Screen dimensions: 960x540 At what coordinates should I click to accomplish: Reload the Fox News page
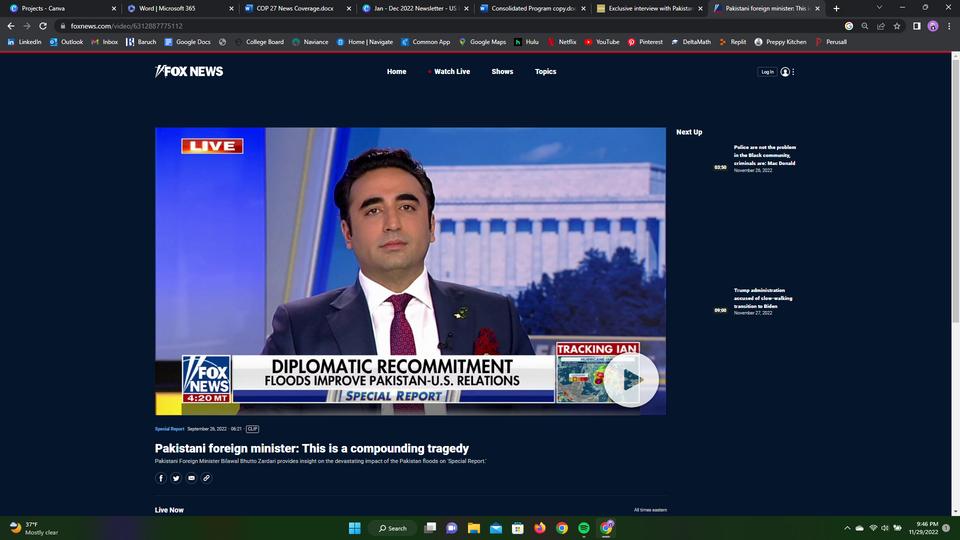43,26
